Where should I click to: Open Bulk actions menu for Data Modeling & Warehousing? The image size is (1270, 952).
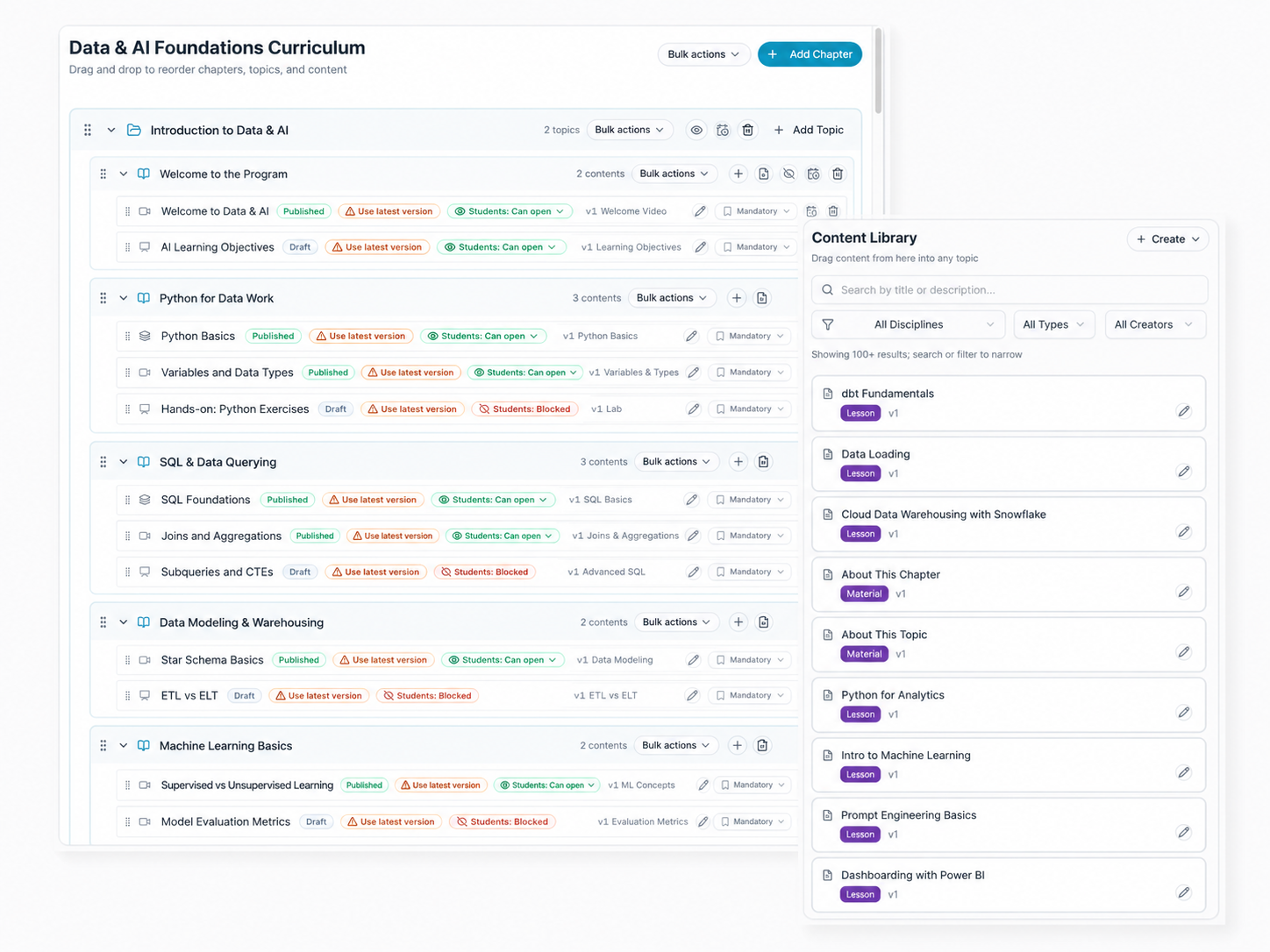coord(676,622)
